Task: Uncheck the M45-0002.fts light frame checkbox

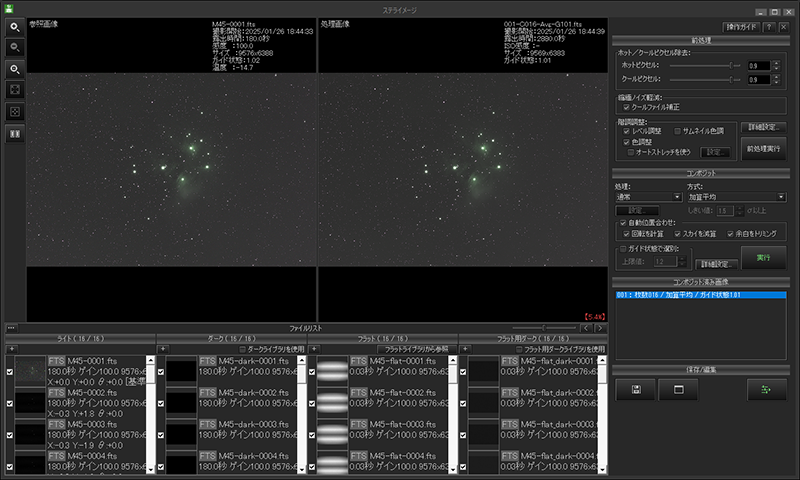Action: click(x=9, y=403)
